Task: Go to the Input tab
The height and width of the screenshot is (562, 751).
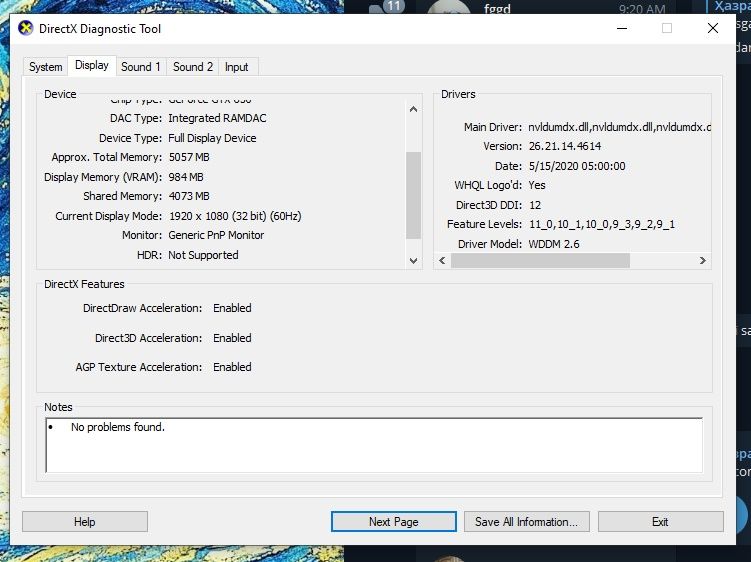Action: point(237,67)
